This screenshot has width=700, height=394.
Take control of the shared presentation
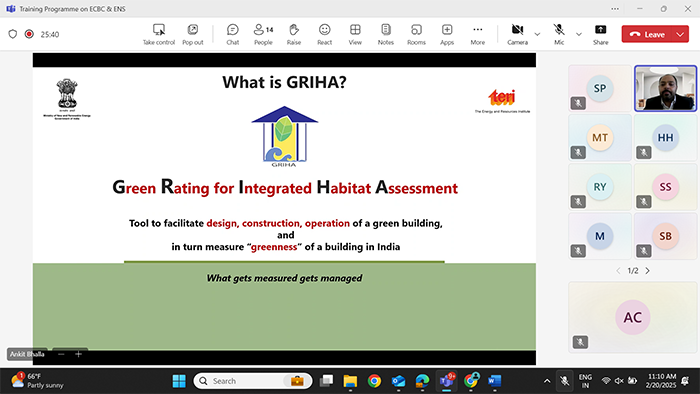tap(159, 34)
